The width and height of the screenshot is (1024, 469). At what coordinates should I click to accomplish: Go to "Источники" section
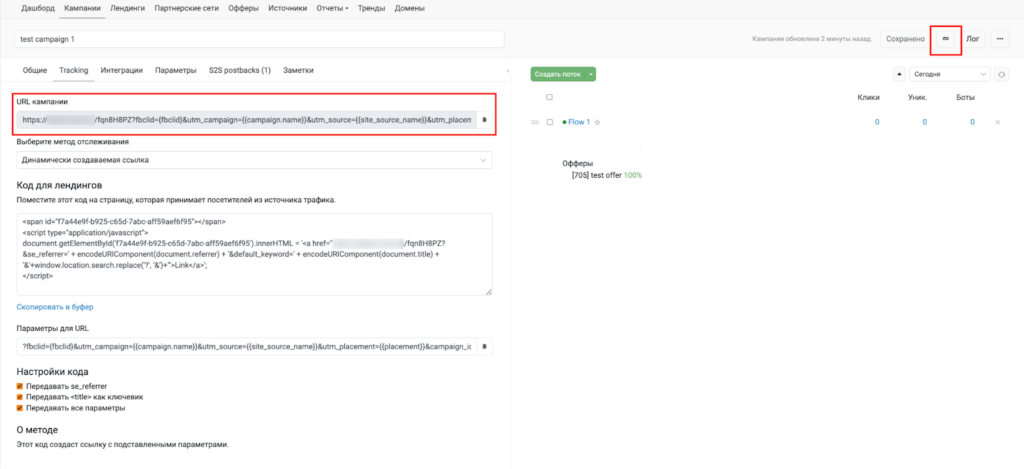(287, 8)
